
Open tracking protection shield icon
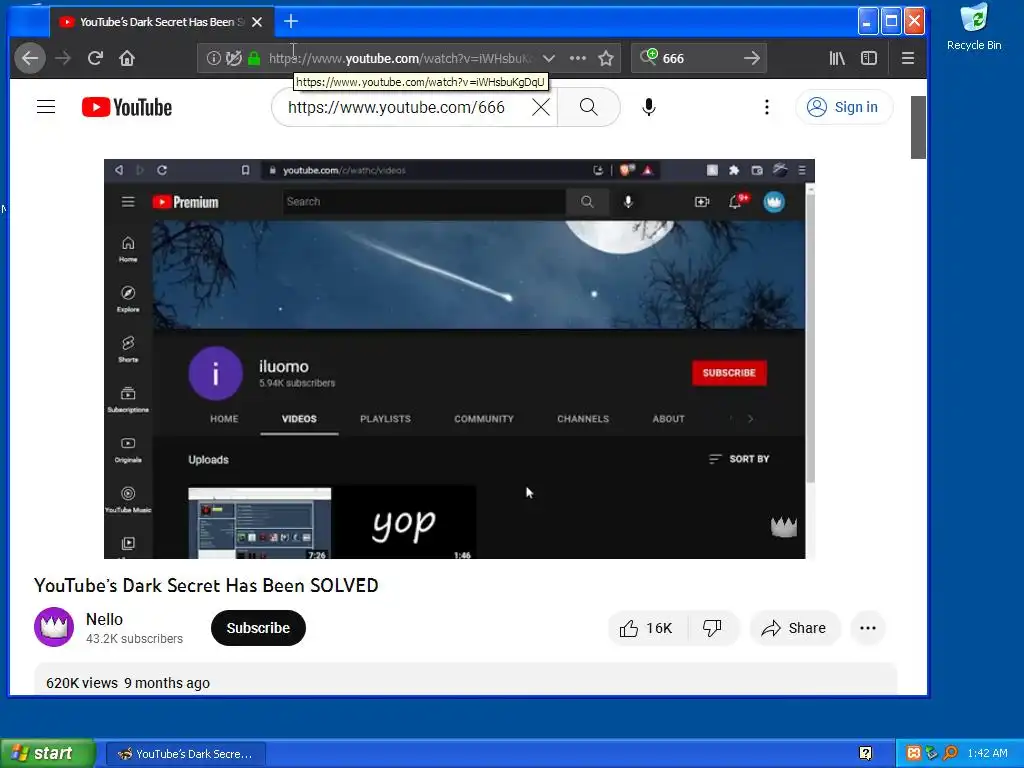233,58
